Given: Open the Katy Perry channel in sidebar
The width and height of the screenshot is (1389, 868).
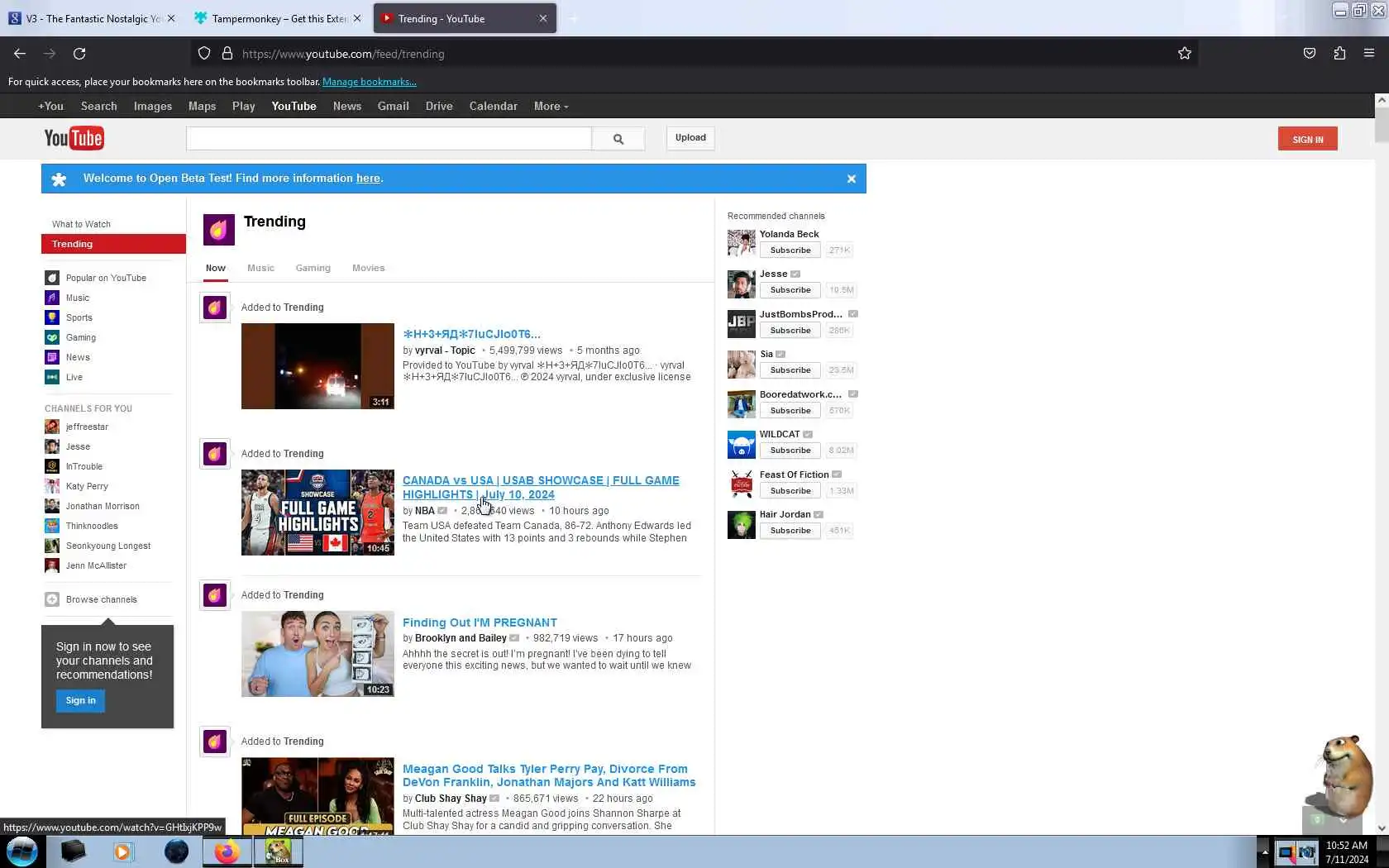Looking at the screenshot, I should (87, 486).
